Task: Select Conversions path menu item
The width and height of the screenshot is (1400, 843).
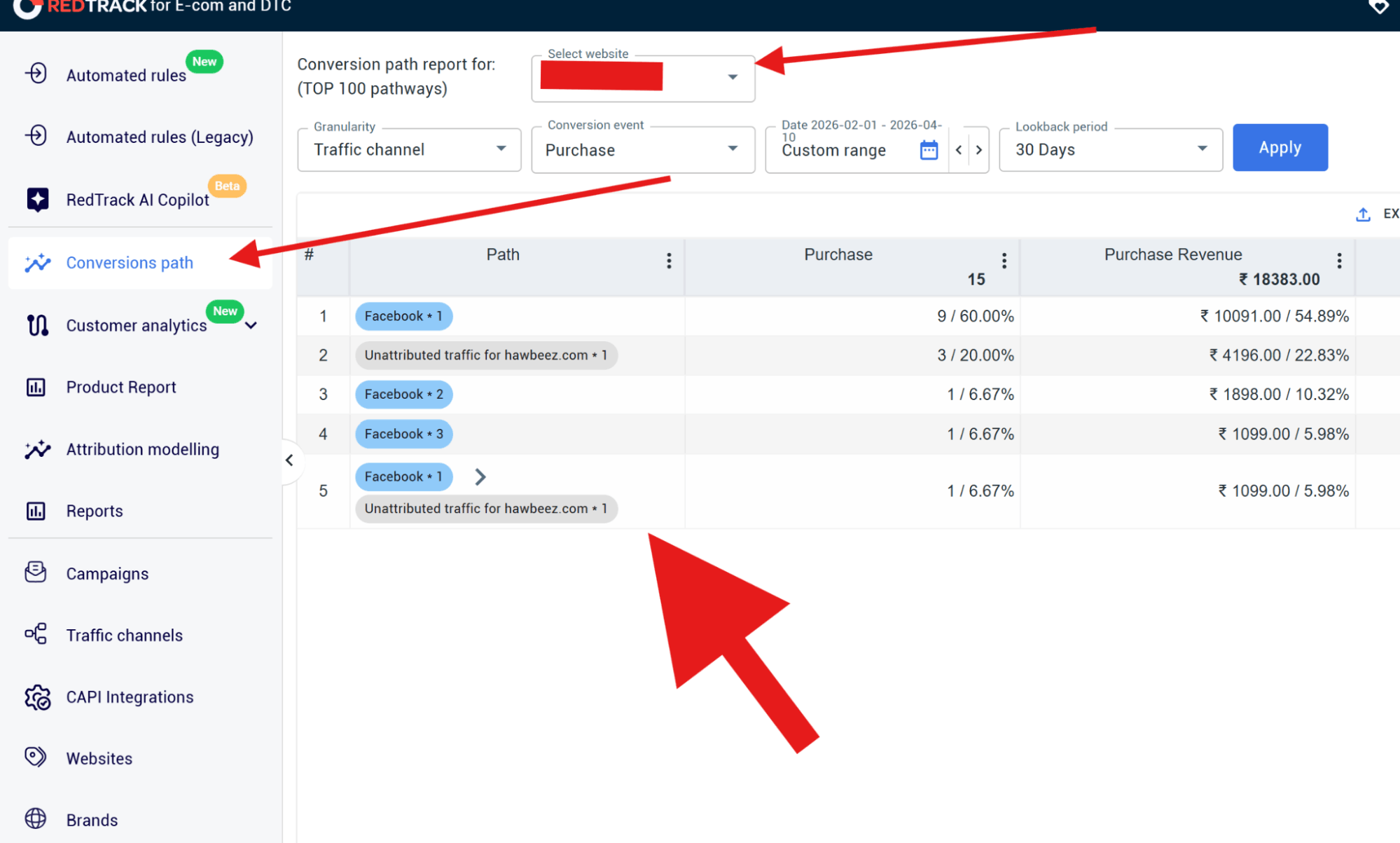Action: click(140, 263)
